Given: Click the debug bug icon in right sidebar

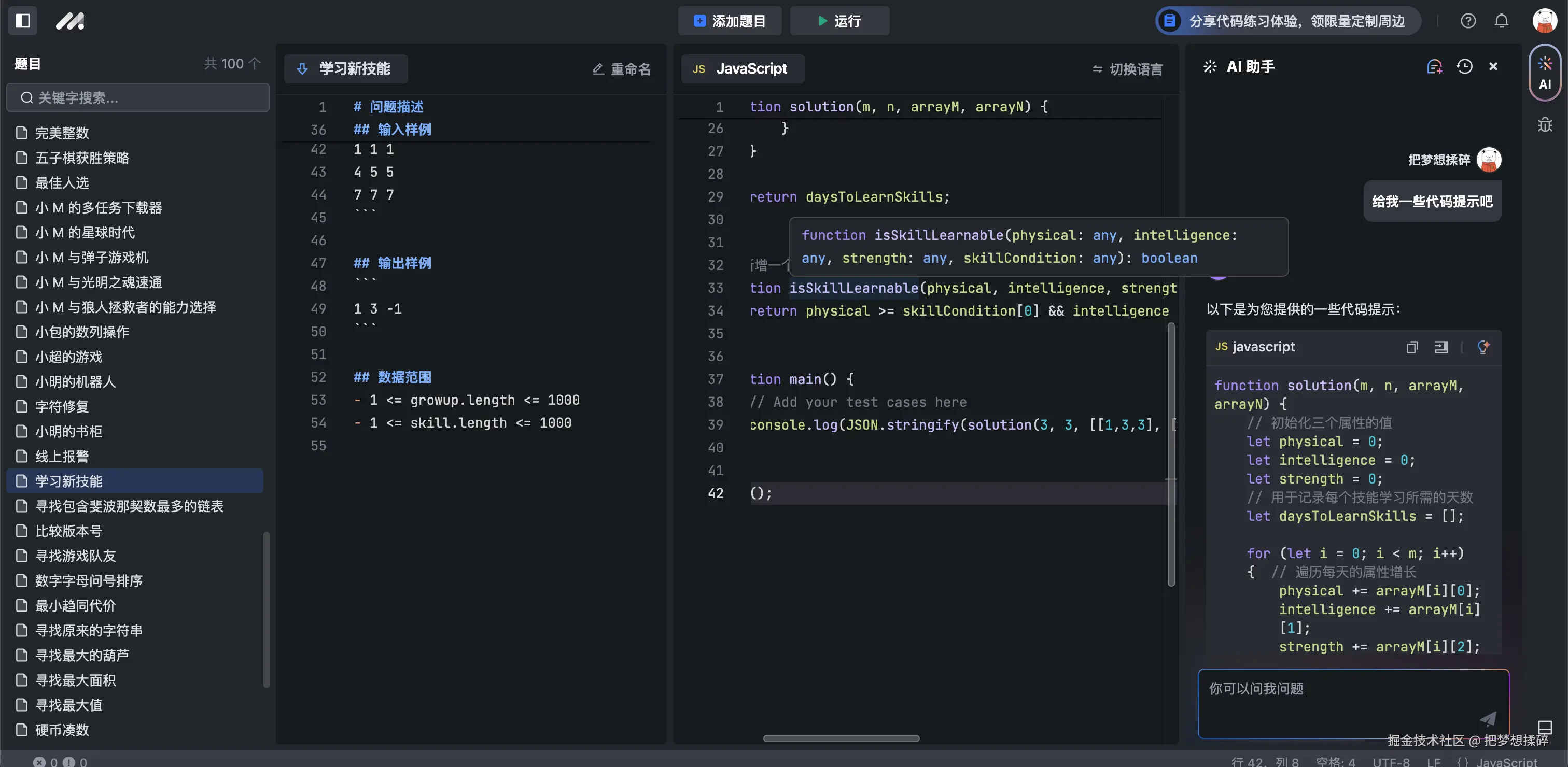Looking at the screenshot, I should [x=1545, y=125].
